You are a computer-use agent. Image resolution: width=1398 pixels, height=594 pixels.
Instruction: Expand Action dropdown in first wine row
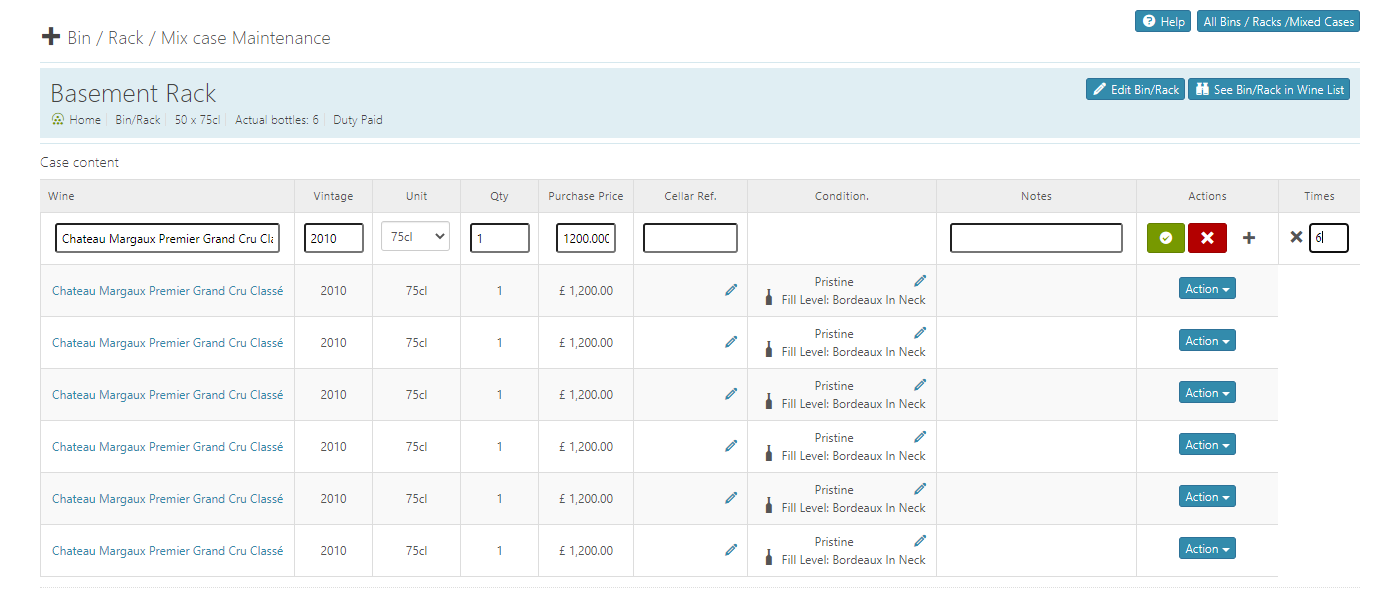(1207, 289)
